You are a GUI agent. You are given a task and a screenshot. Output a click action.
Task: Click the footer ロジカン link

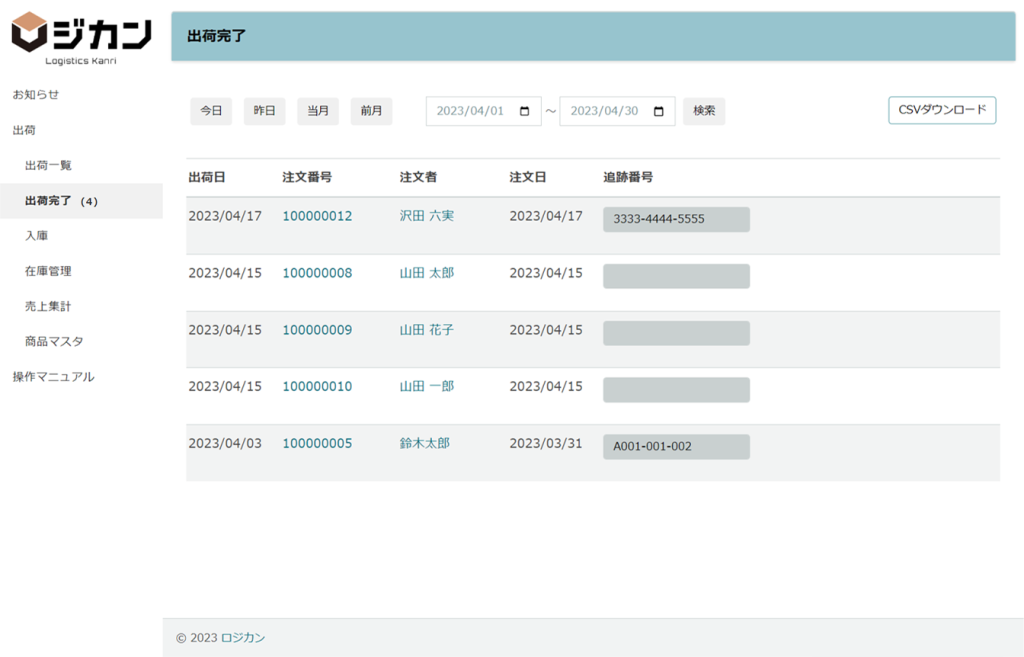tap(243, 638)
